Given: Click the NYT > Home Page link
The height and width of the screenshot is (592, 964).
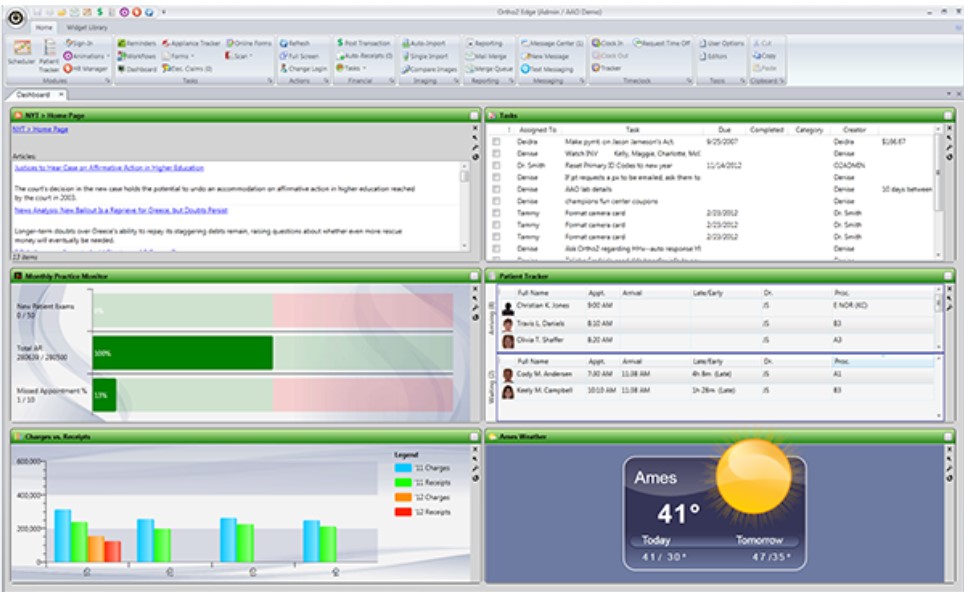Looking at the screenshot, I should click(x=40, y=129).
